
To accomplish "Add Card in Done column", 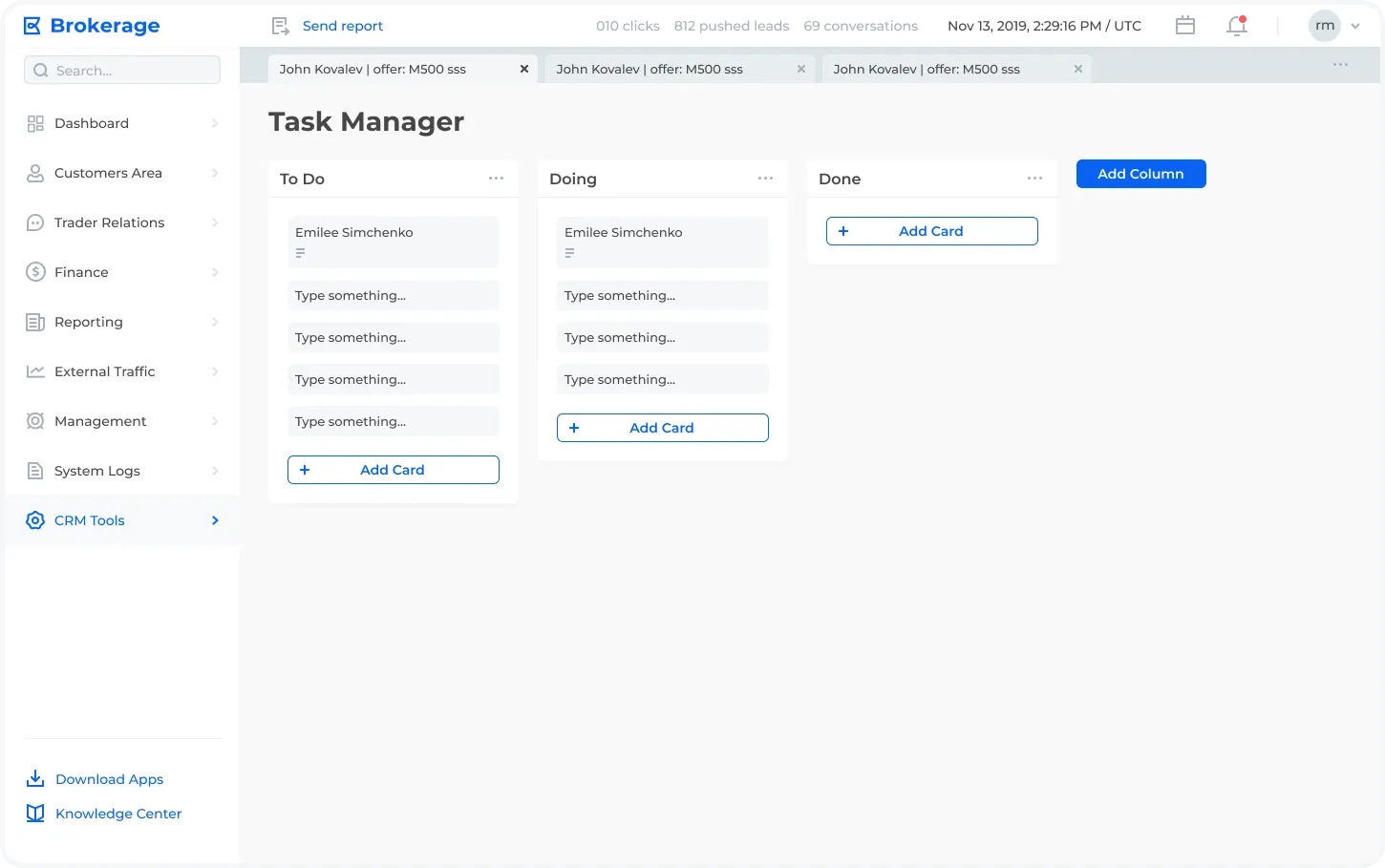I will pyautogui.click(x=932, y=231).
